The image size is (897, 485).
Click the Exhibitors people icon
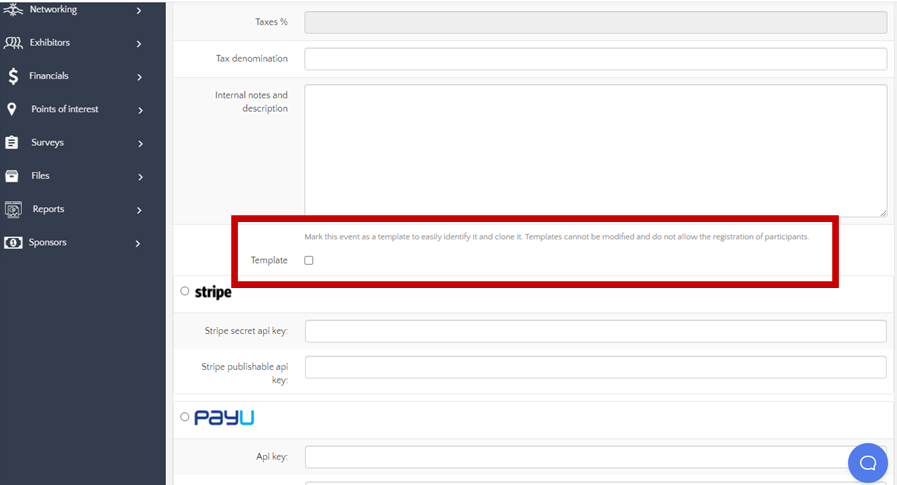tap(13, 43)
